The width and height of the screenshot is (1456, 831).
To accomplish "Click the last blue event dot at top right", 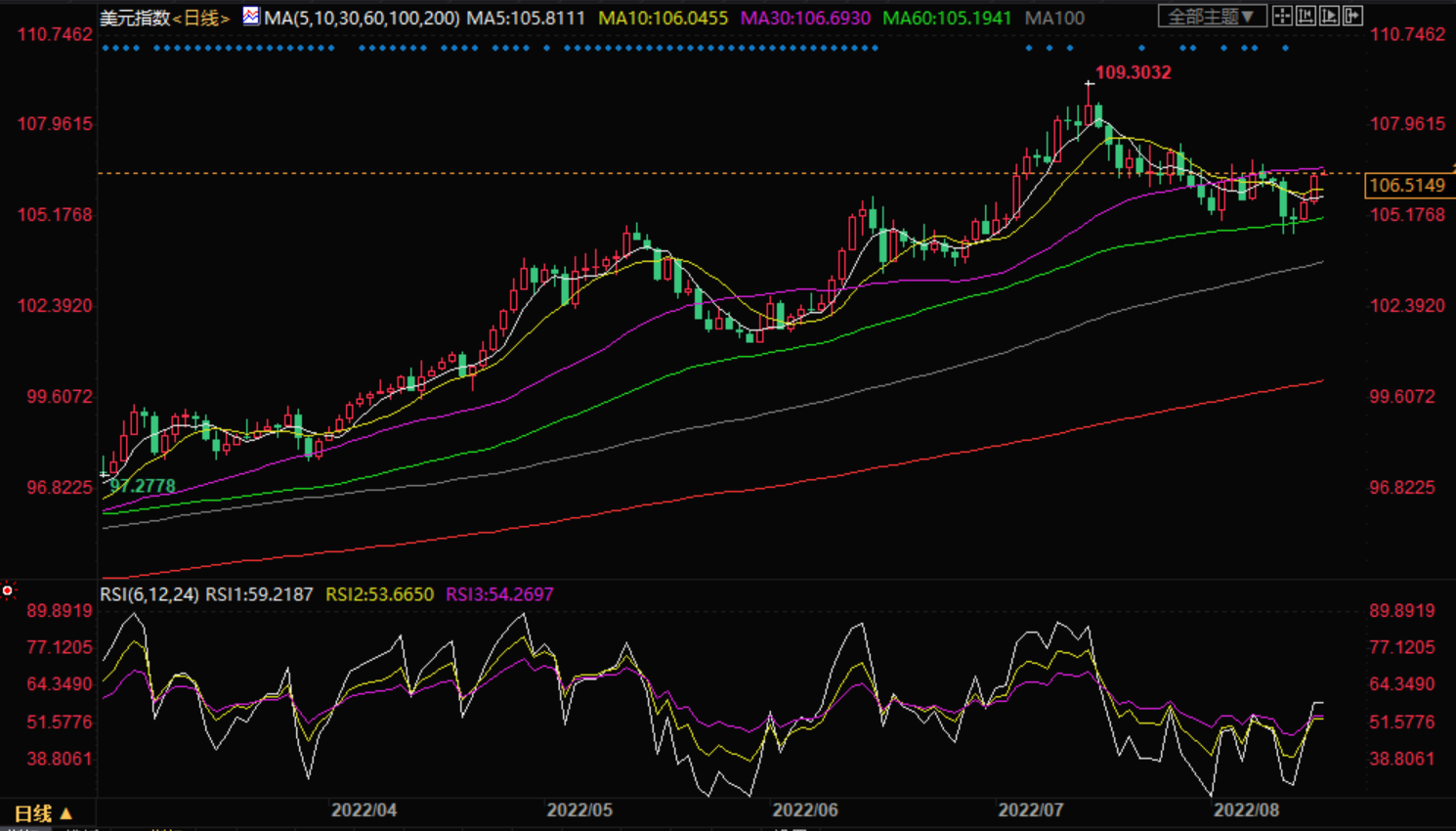I will tap(1285, 48).
